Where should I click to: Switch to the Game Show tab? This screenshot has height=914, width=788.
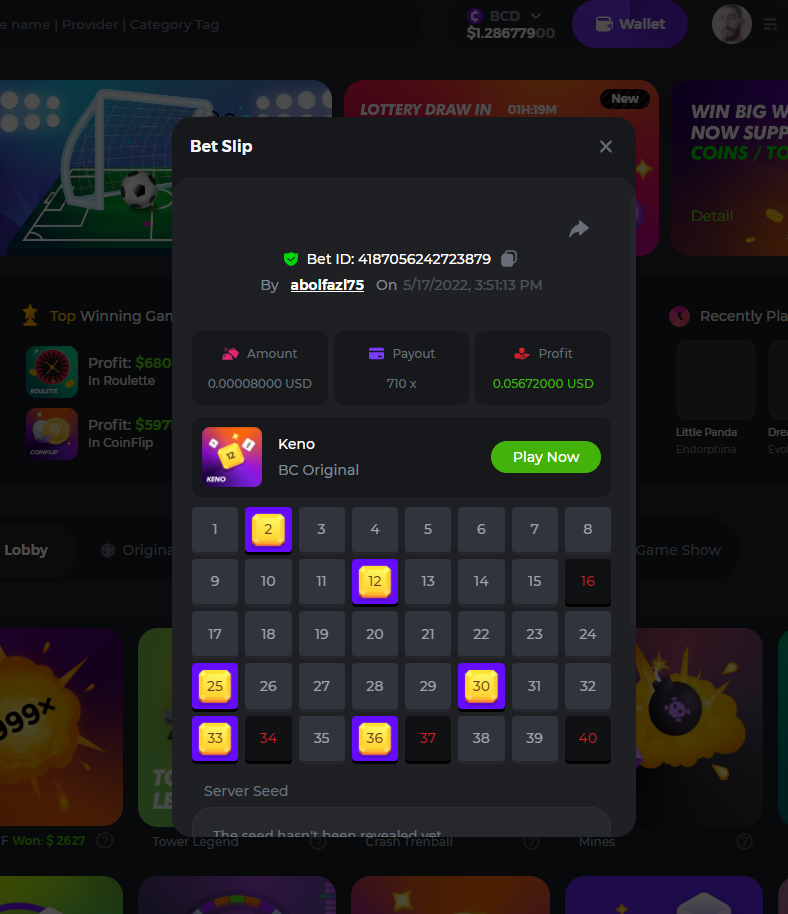point(678,550)
